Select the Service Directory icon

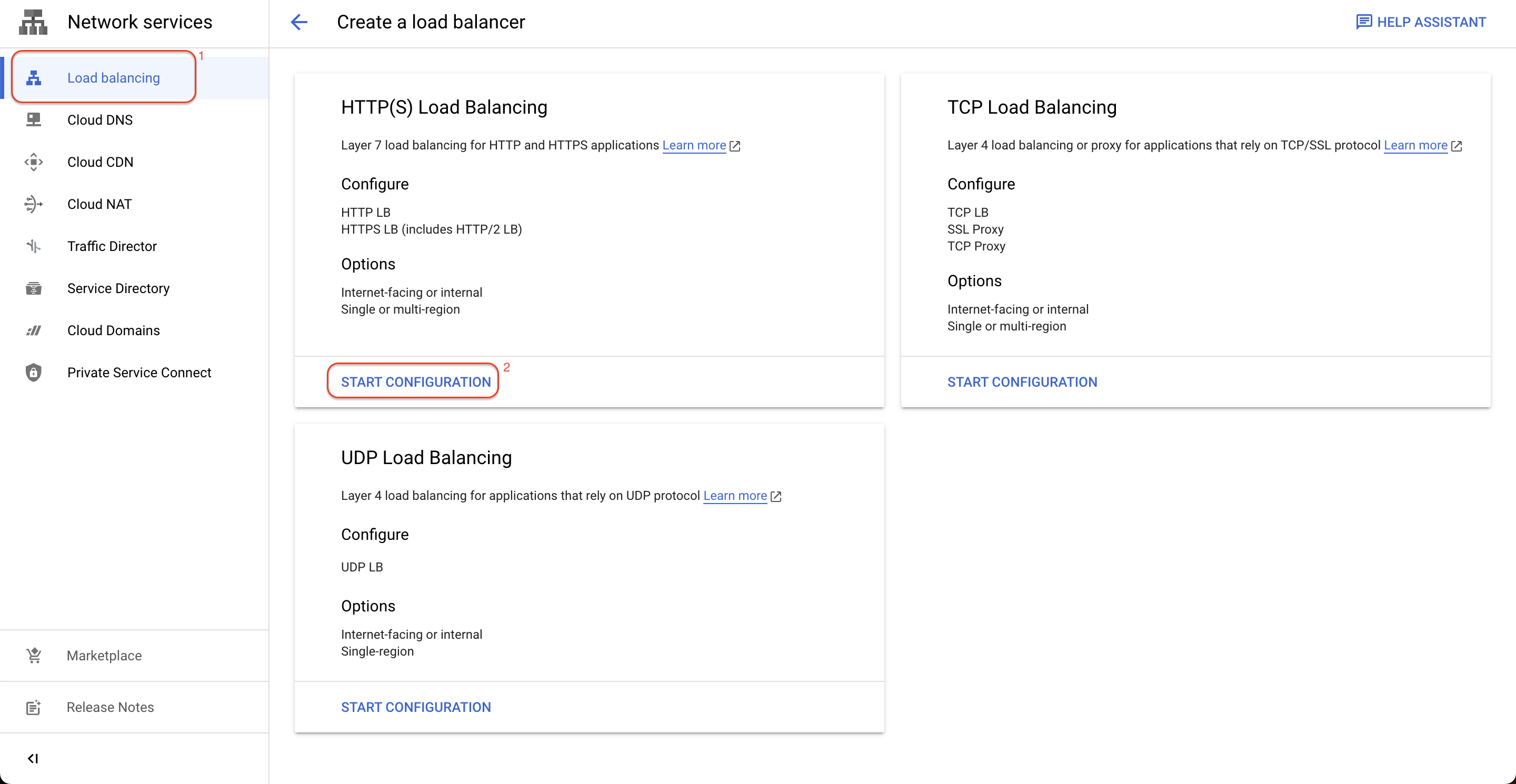pyautogui.click(x=34, y=288)
